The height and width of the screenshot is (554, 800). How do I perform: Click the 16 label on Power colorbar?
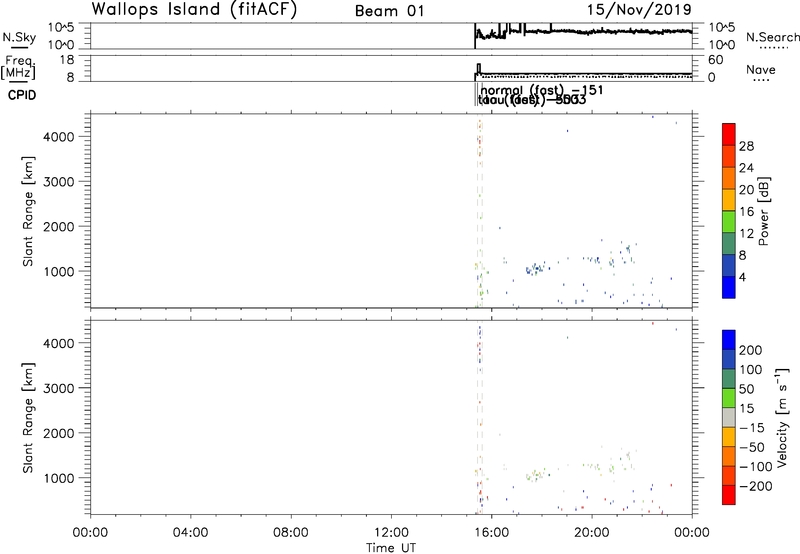(x=746, y=212)
